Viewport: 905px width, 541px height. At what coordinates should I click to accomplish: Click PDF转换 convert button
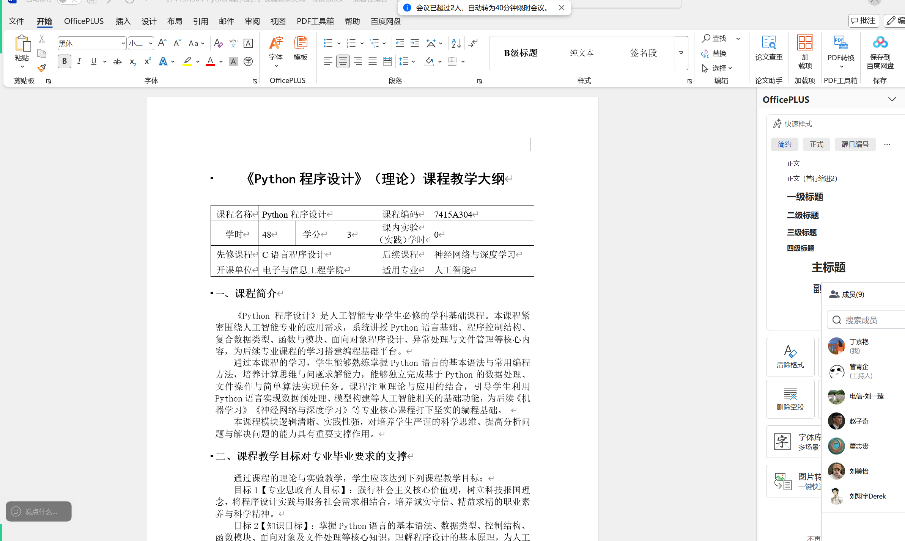(840, 51)
